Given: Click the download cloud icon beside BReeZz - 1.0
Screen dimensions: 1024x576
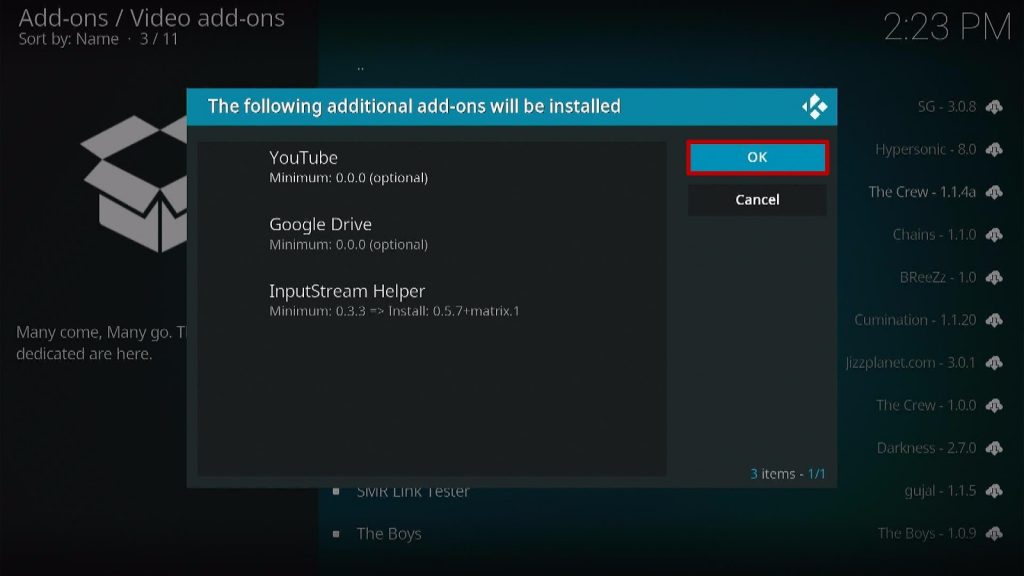Looking at the screenshot, I should point(994,278).
